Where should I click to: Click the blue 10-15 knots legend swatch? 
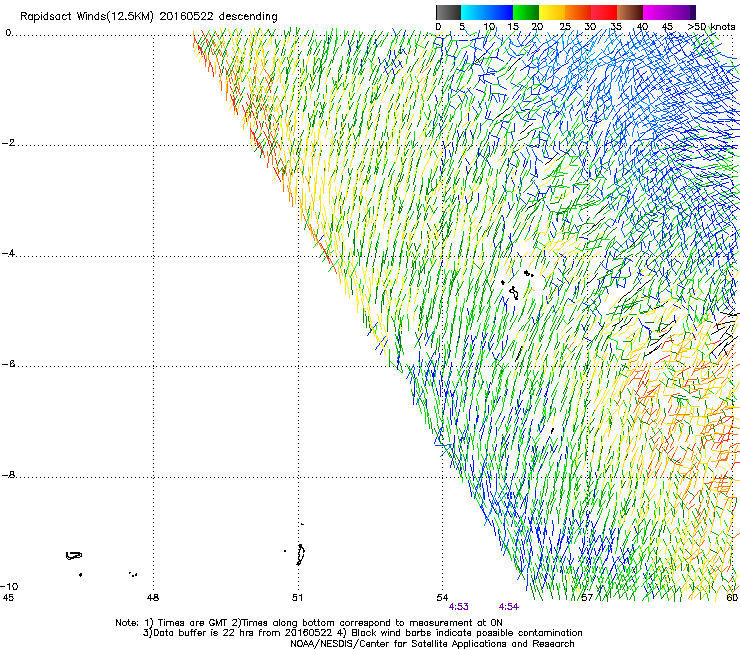point(500,12)
